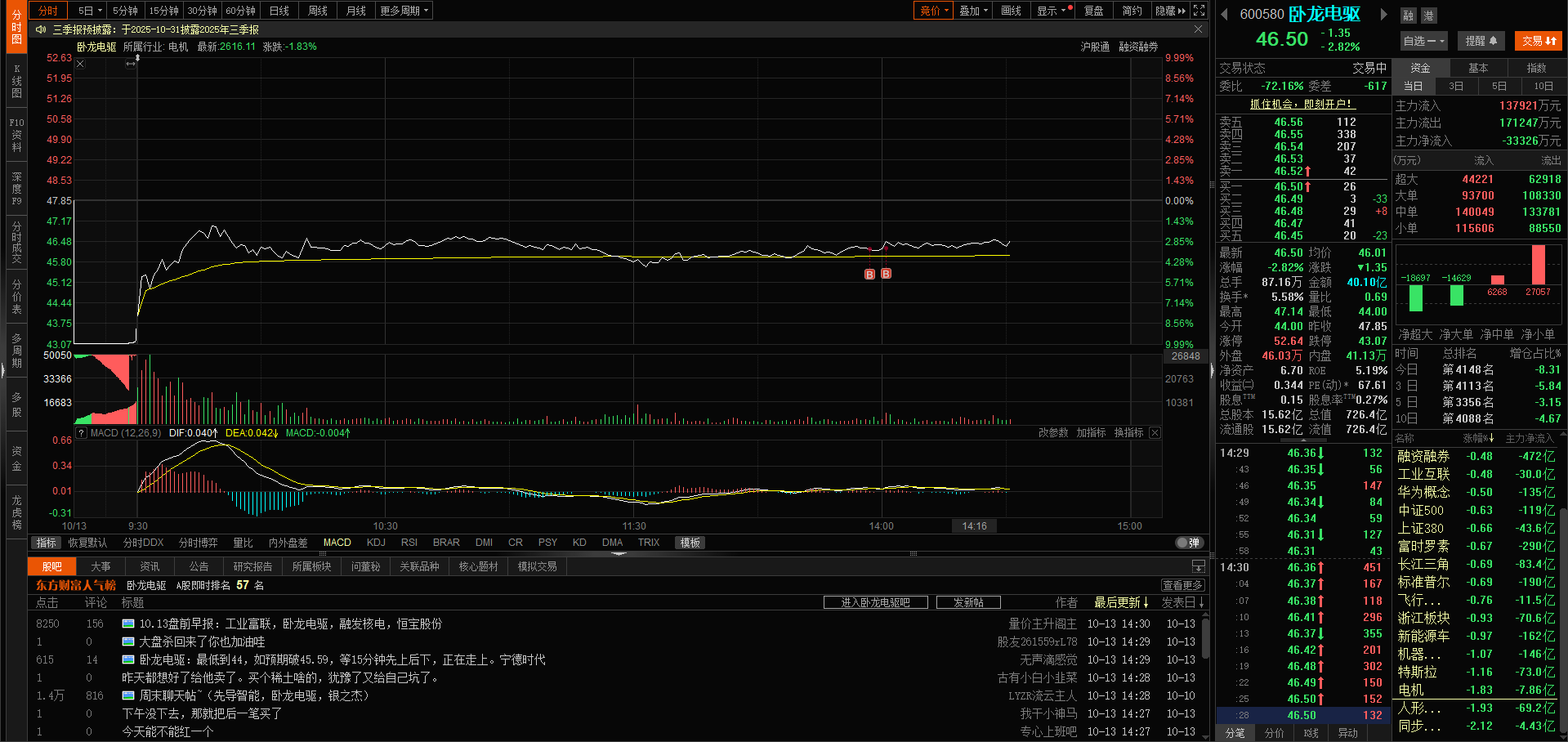Open 资金 in left sidebar

(16, 458)
